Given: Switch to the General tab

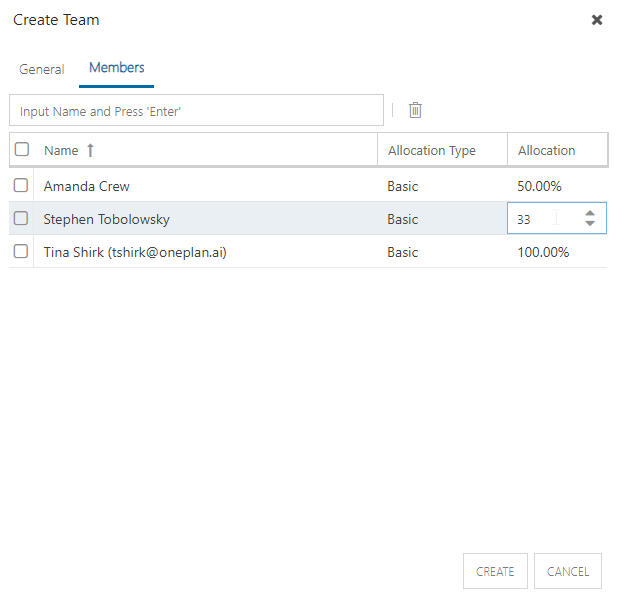Looking at the screenshot, I should click(41, 69).
